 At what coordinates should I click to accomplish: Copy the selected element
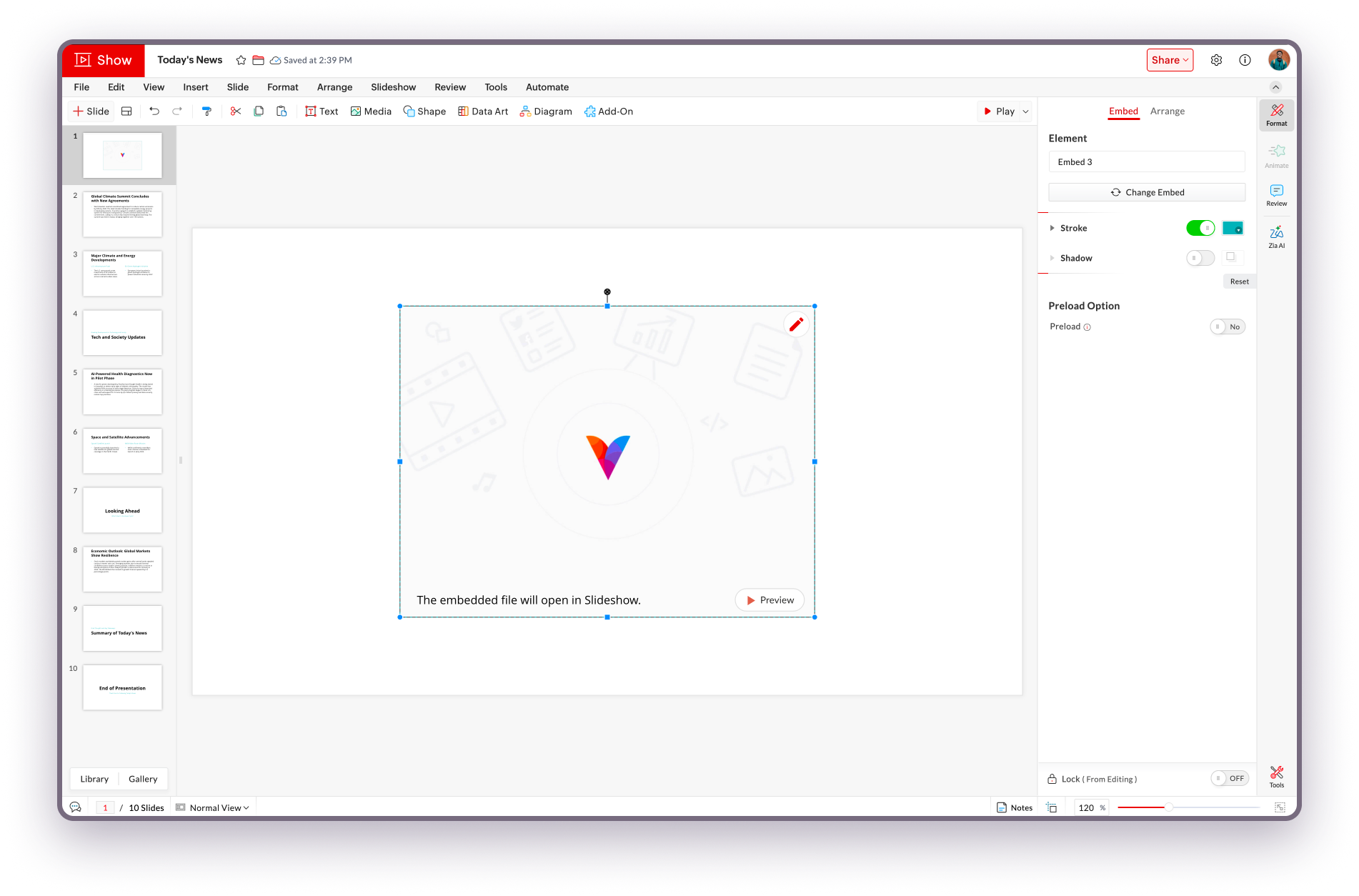[259, 111]
